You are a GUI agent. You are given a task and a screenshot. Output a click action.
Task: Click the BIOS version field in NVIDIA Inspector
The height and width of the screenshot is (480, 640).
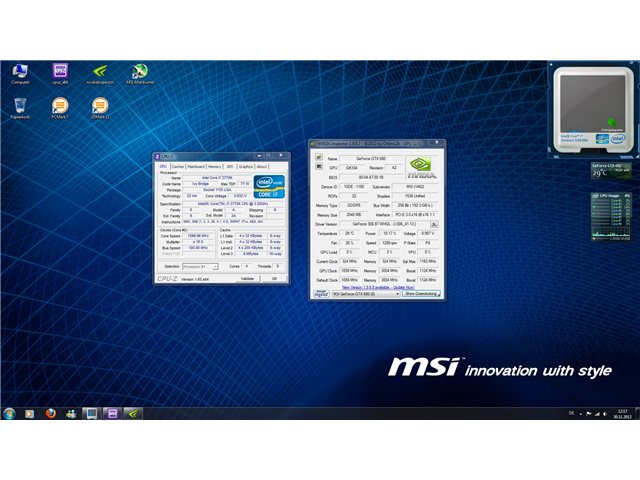[x=371, y=178]
